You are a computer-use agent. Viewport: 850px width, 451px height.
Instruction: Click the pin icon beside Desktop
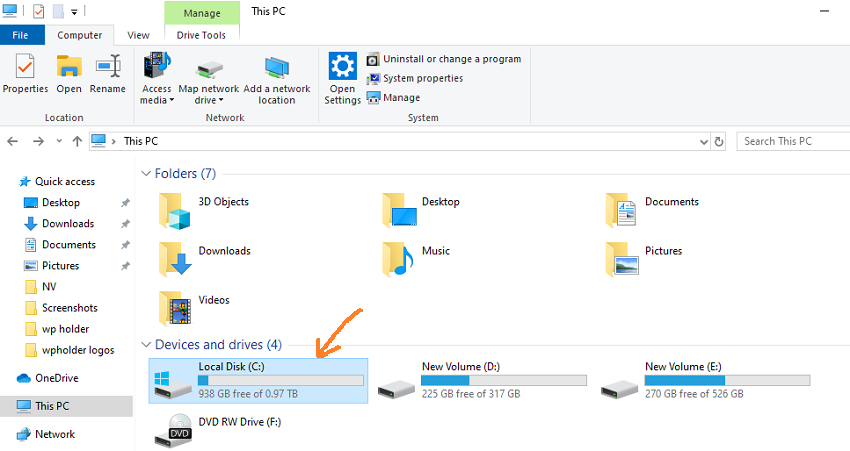click(x=125, y=203)
